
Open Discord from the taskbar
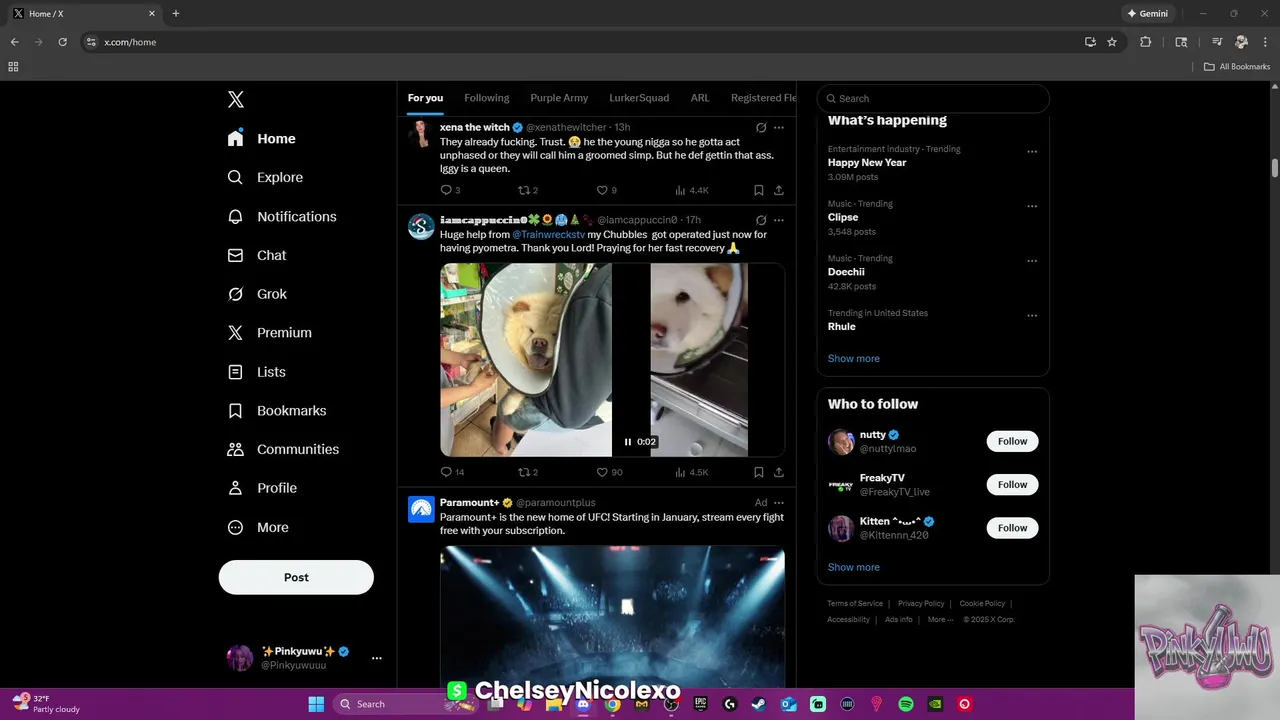pyautogui.click(x=583, y=704)
